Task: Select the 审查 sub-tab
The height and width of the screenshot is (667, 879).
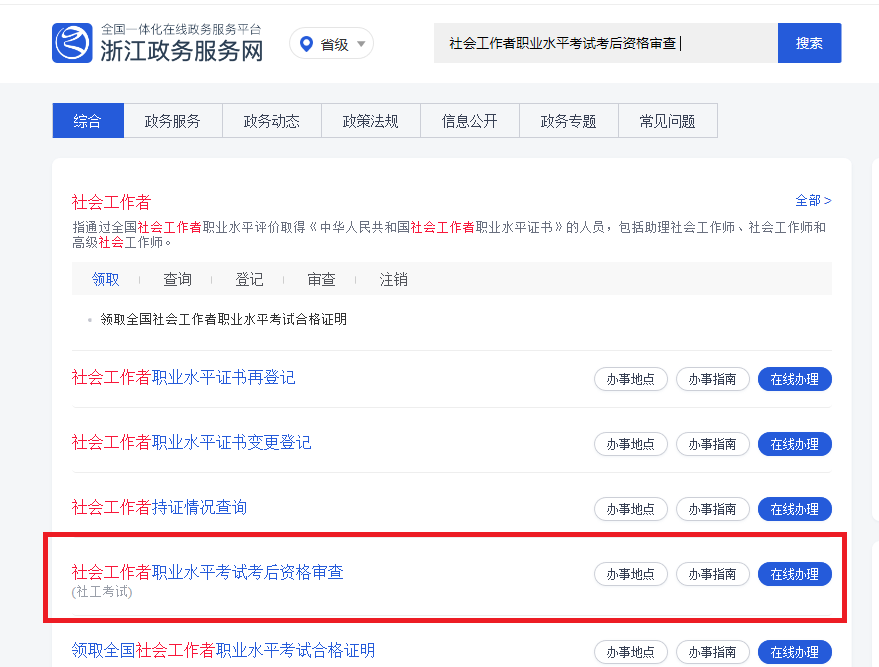Action: click(x=321, y=279)
